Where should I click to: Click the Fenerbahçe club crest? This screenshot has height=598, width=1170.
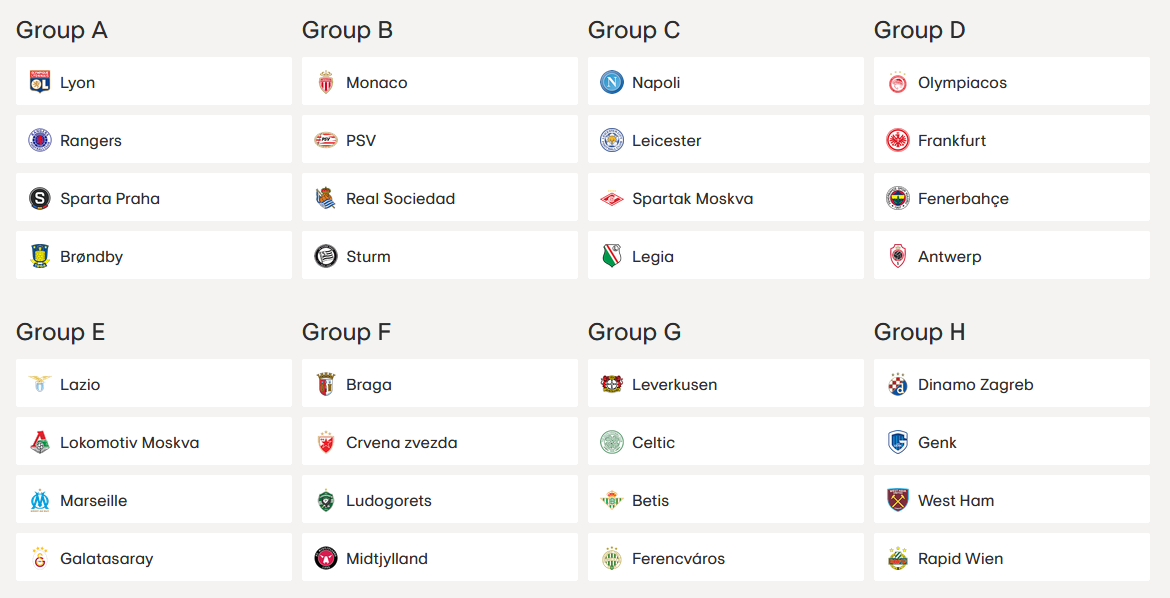(x=898, y=198)
